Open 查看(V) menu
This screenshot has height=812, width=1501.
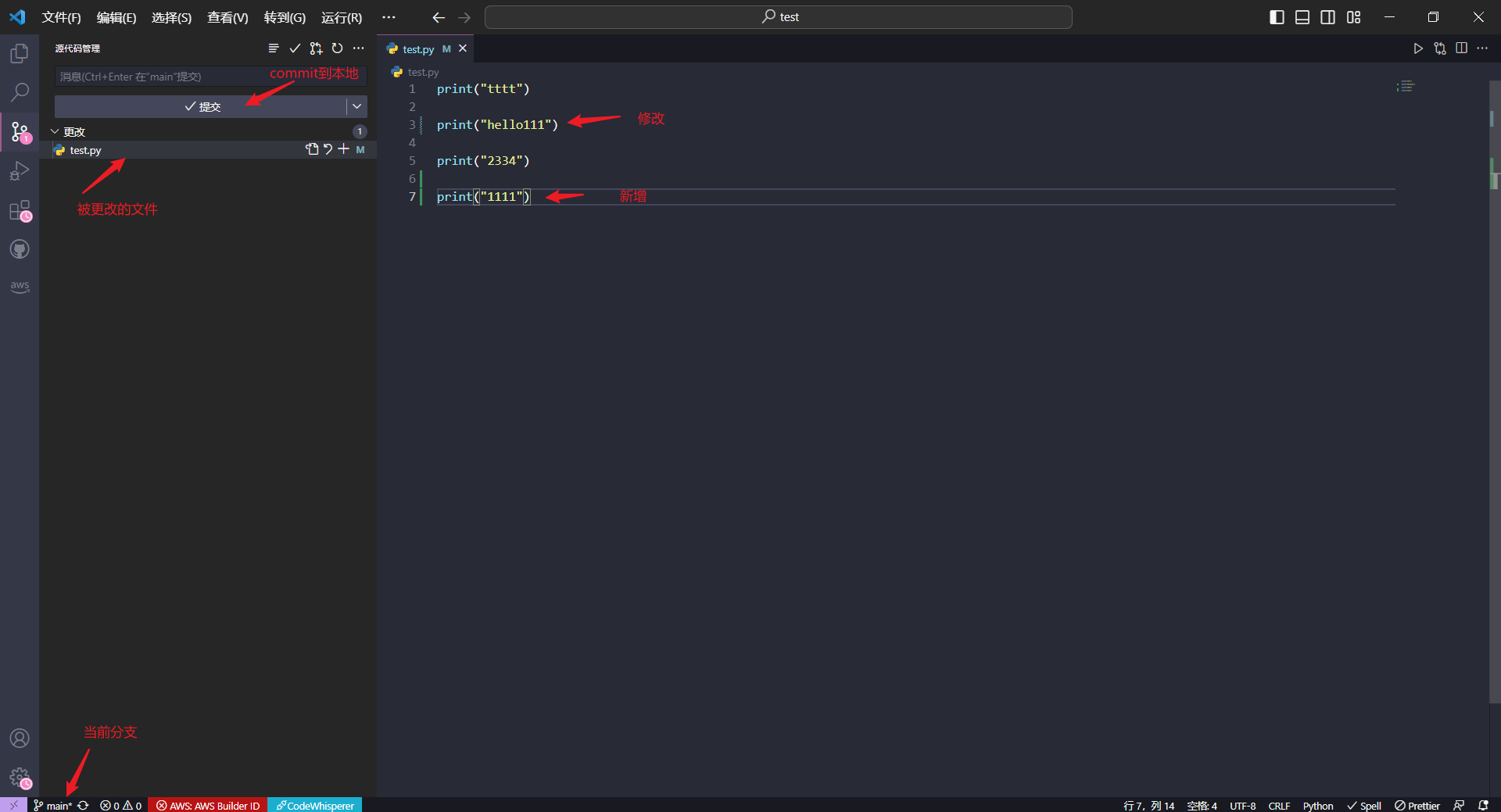click(x=227, y=17)
